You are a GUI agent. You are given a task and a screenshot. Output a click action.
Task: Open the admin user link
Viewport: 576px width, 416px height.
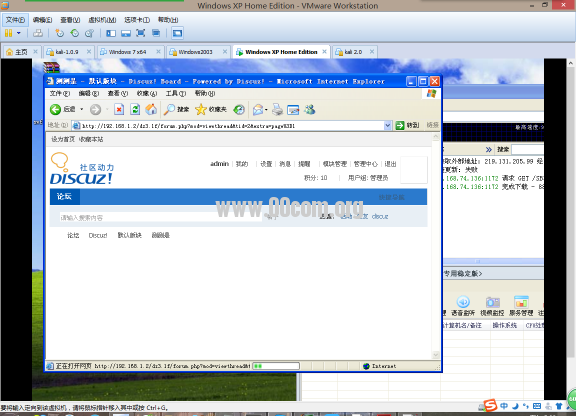[219, 164]
